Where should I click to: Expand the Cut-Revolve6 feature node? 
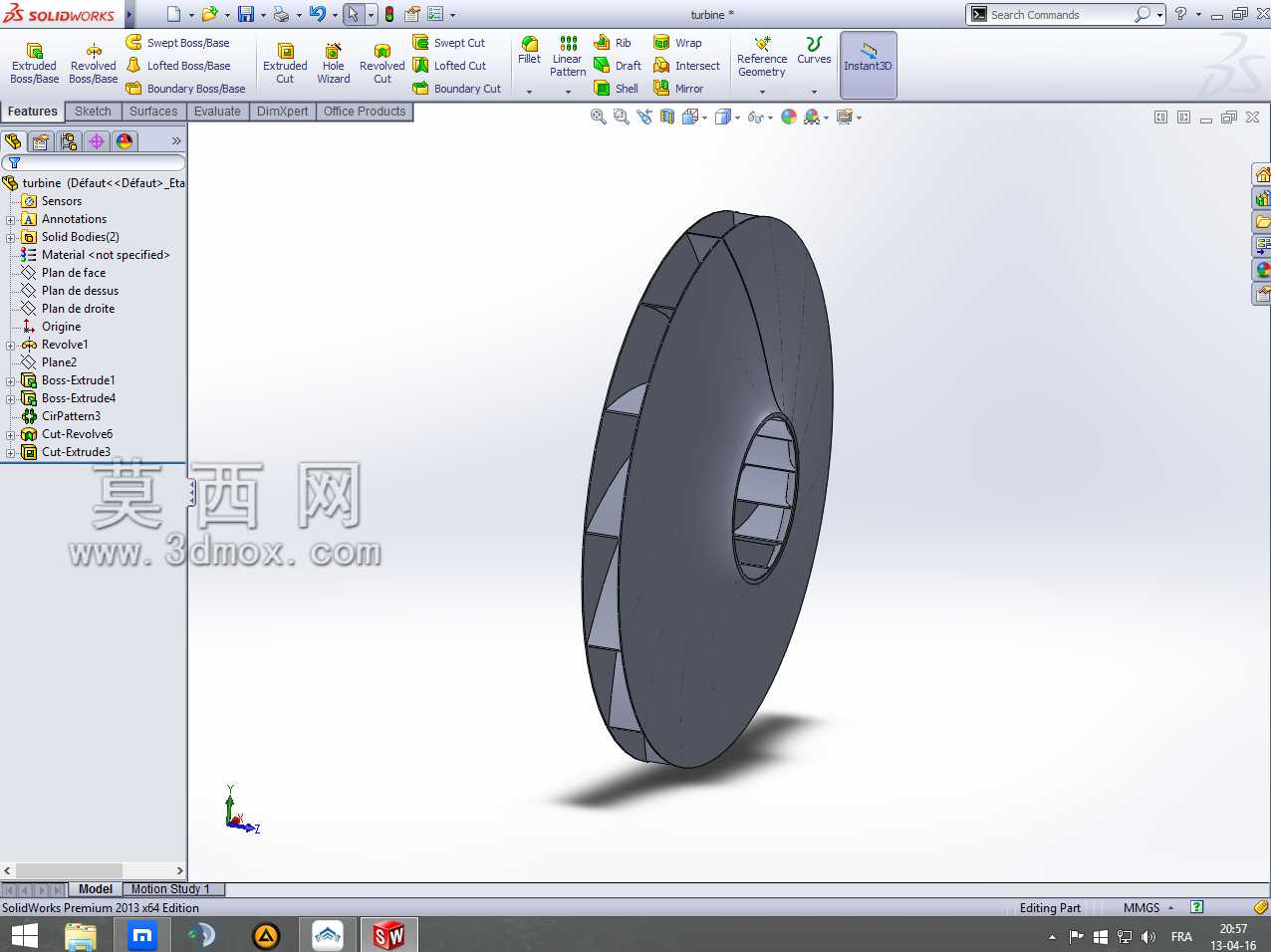[11, 435]
